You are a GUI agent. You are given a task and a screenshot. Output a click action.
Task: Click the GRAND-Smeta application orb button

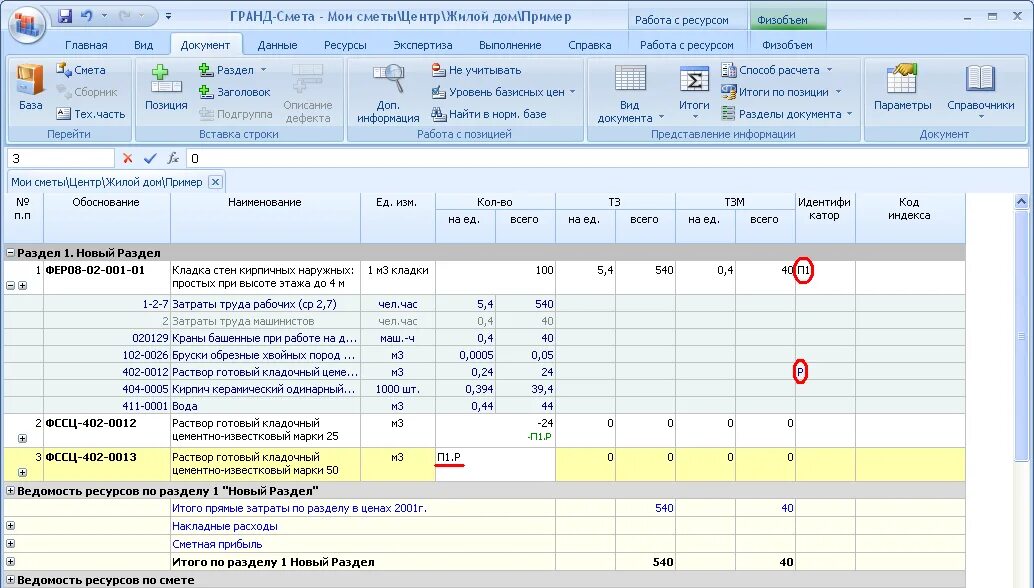pyautogui.click(x=26, y=24)
